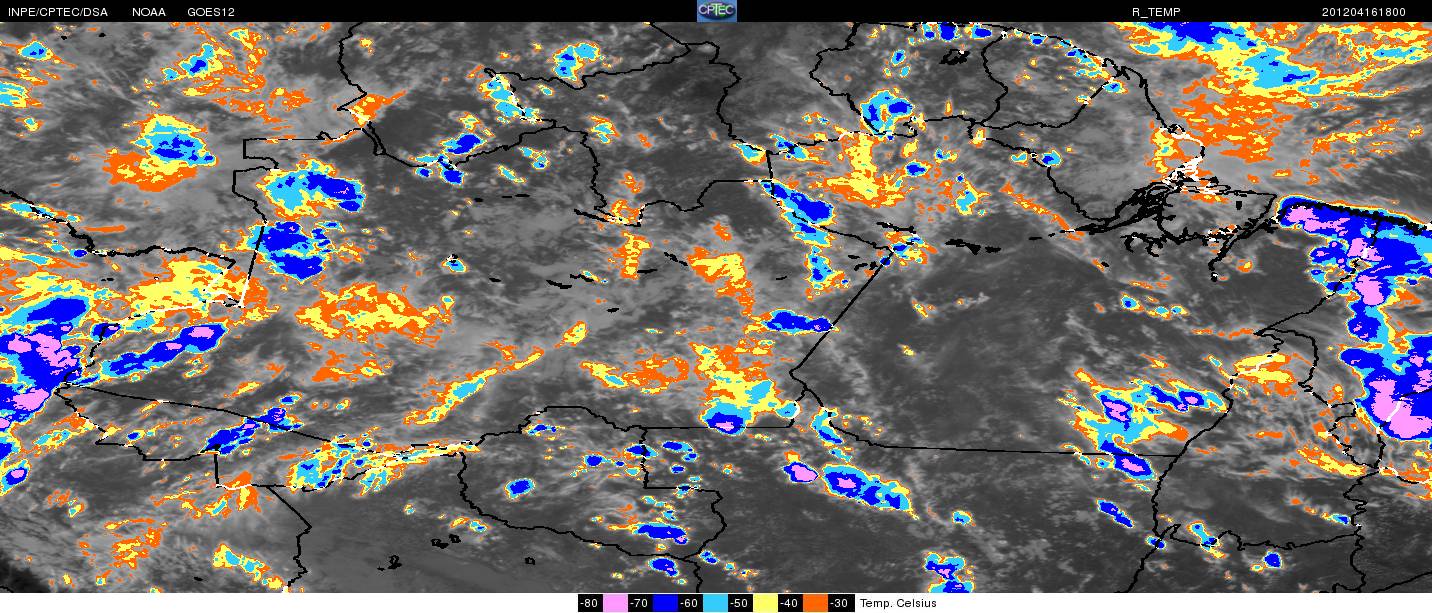
Task: Click the -30 legend value
Action: [x=840, y=603]
